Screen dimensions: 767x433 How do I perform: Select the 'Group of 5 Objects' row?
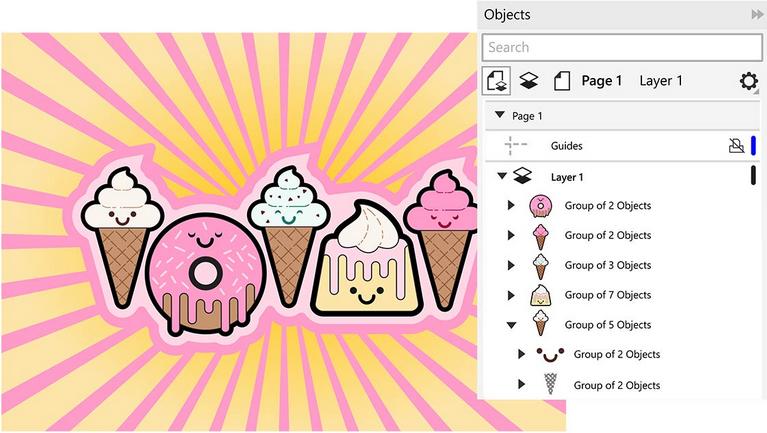(608, 325)
